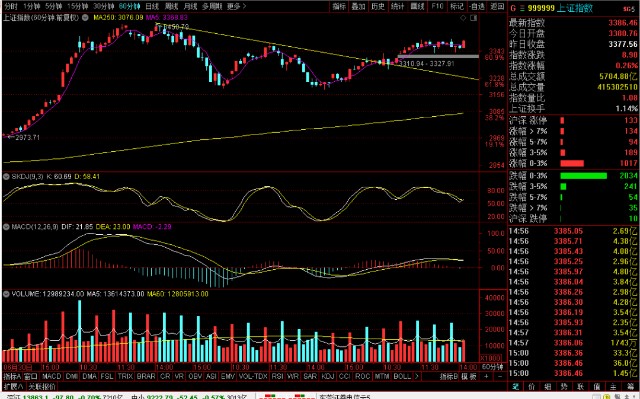Switch indicator to DMI
Viewport: 640px width, 399px height.
[72, 376]
